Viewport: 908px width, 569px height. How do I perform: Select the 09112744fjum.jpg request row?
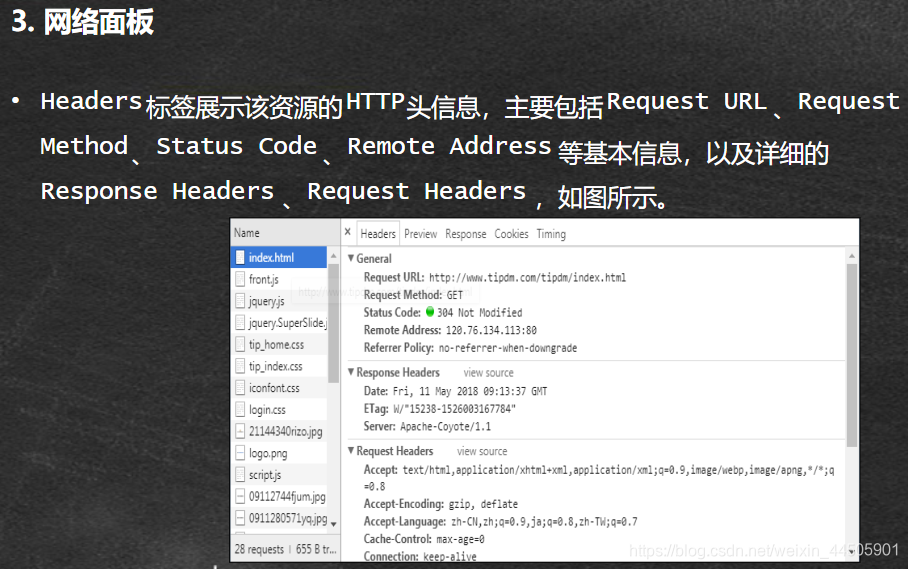(279, 496)
